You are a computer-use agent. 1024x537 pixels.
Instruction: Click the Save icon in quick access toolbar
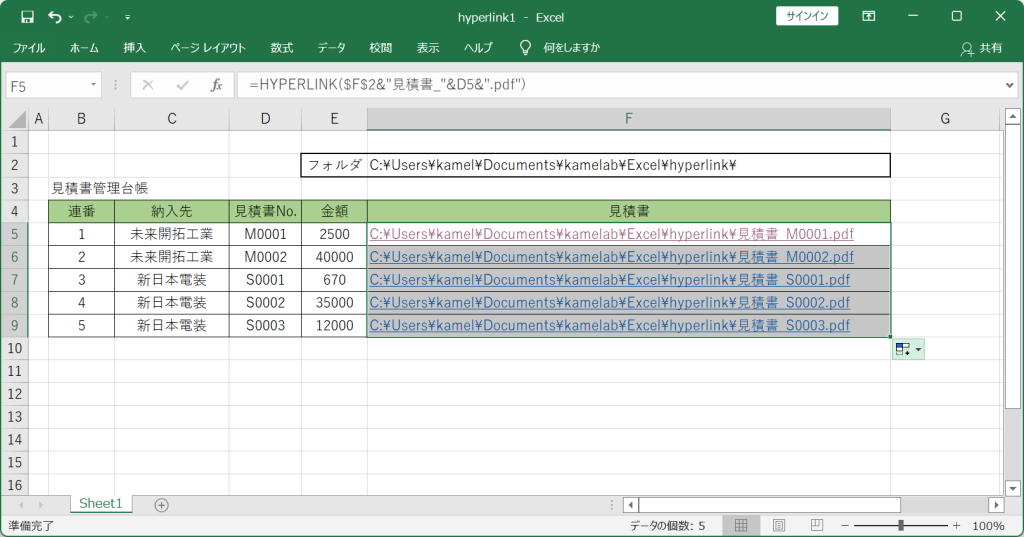(x=27, y=17)
